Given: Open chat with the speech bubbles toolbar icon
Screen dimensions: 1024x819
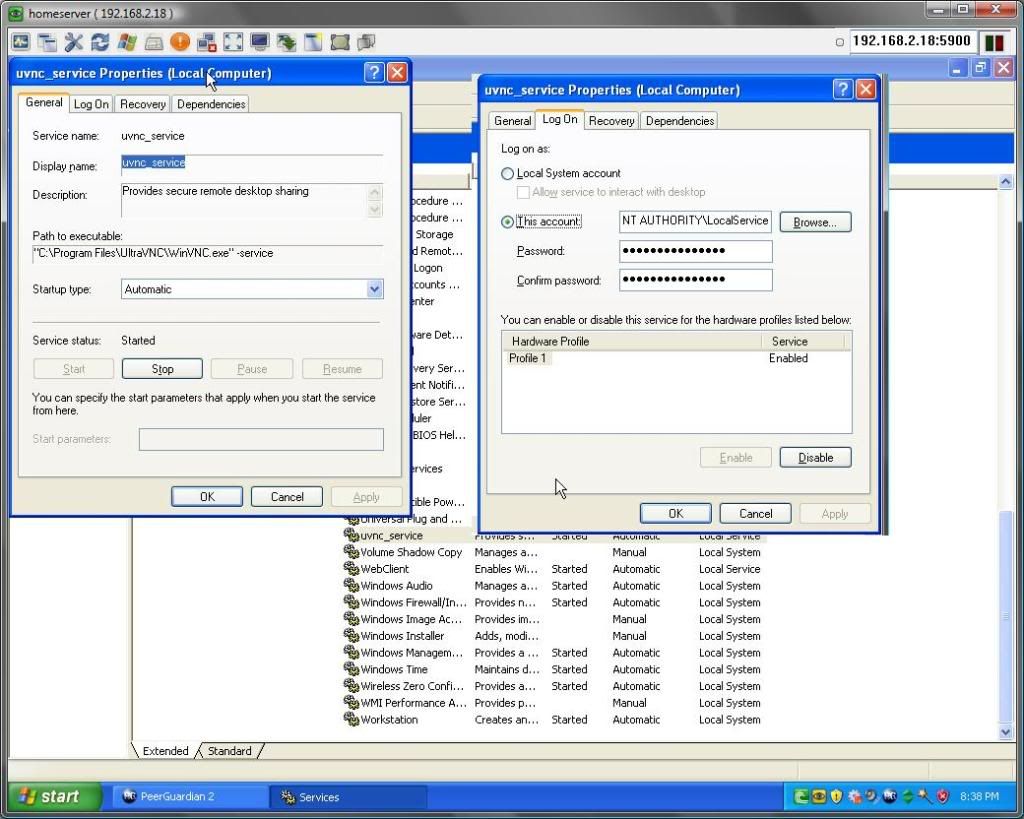Looking at the screenshot, I should coord(366,42).
